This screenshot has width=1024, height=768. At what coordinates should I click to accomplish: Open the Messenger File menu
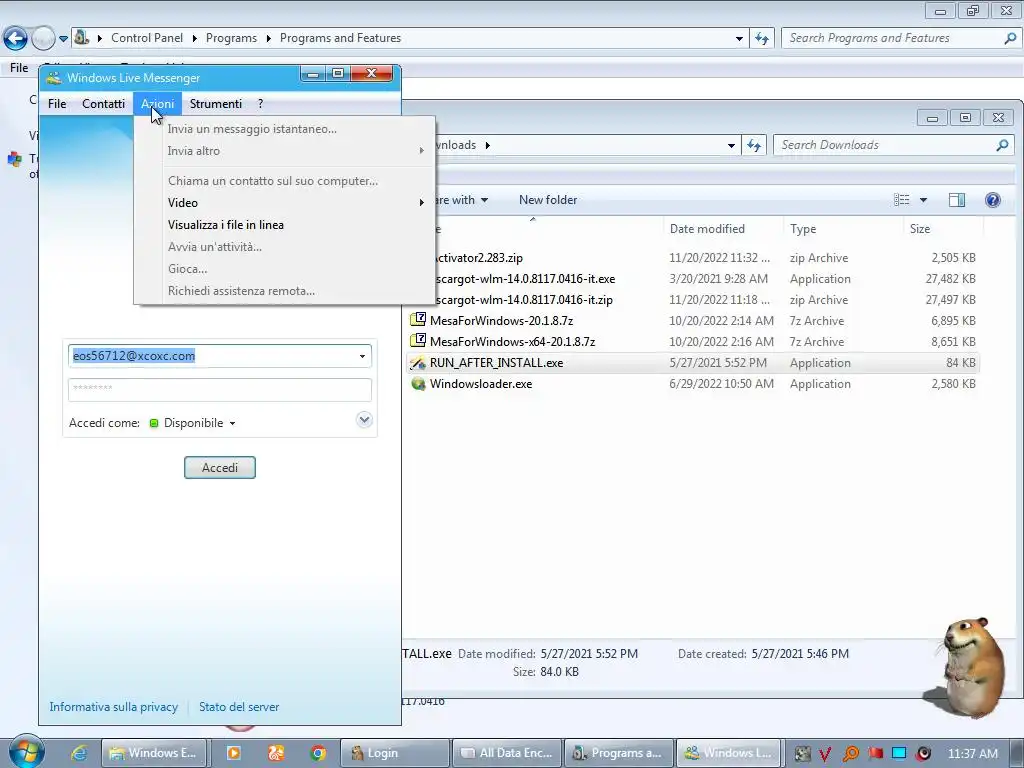click(57, 103)
